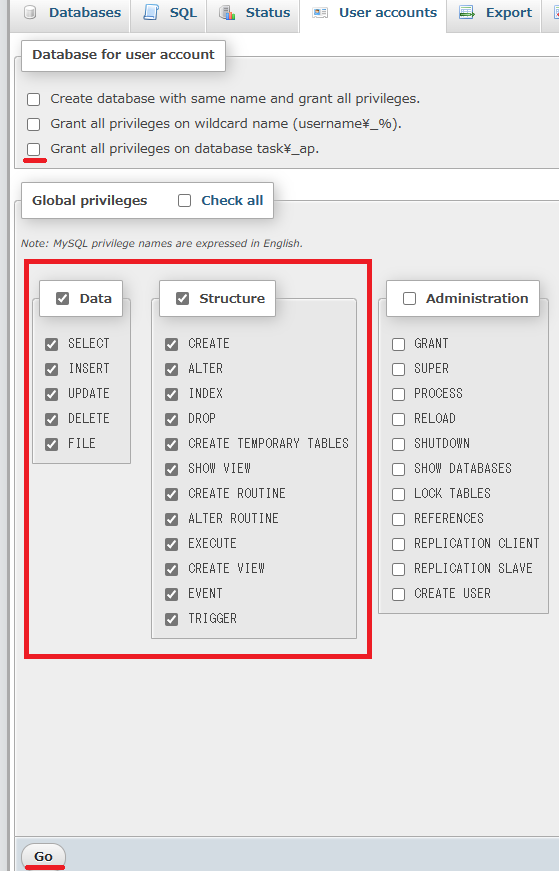The image size is (559, 871).
Task: Click the Check all link
Action: [x=232, y=201]
